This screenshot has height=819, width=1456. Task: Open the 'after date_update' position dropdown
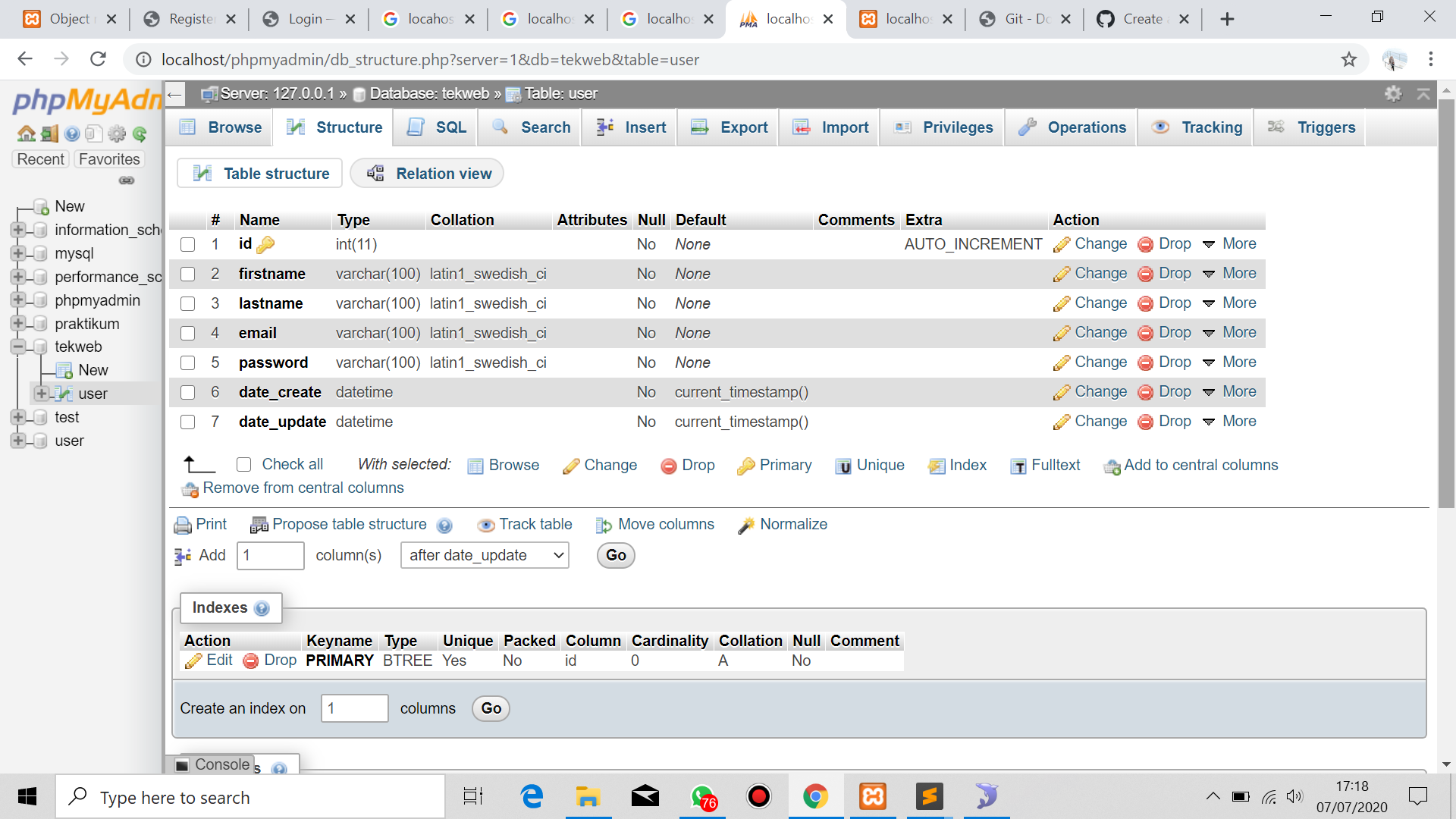[485, 555]
